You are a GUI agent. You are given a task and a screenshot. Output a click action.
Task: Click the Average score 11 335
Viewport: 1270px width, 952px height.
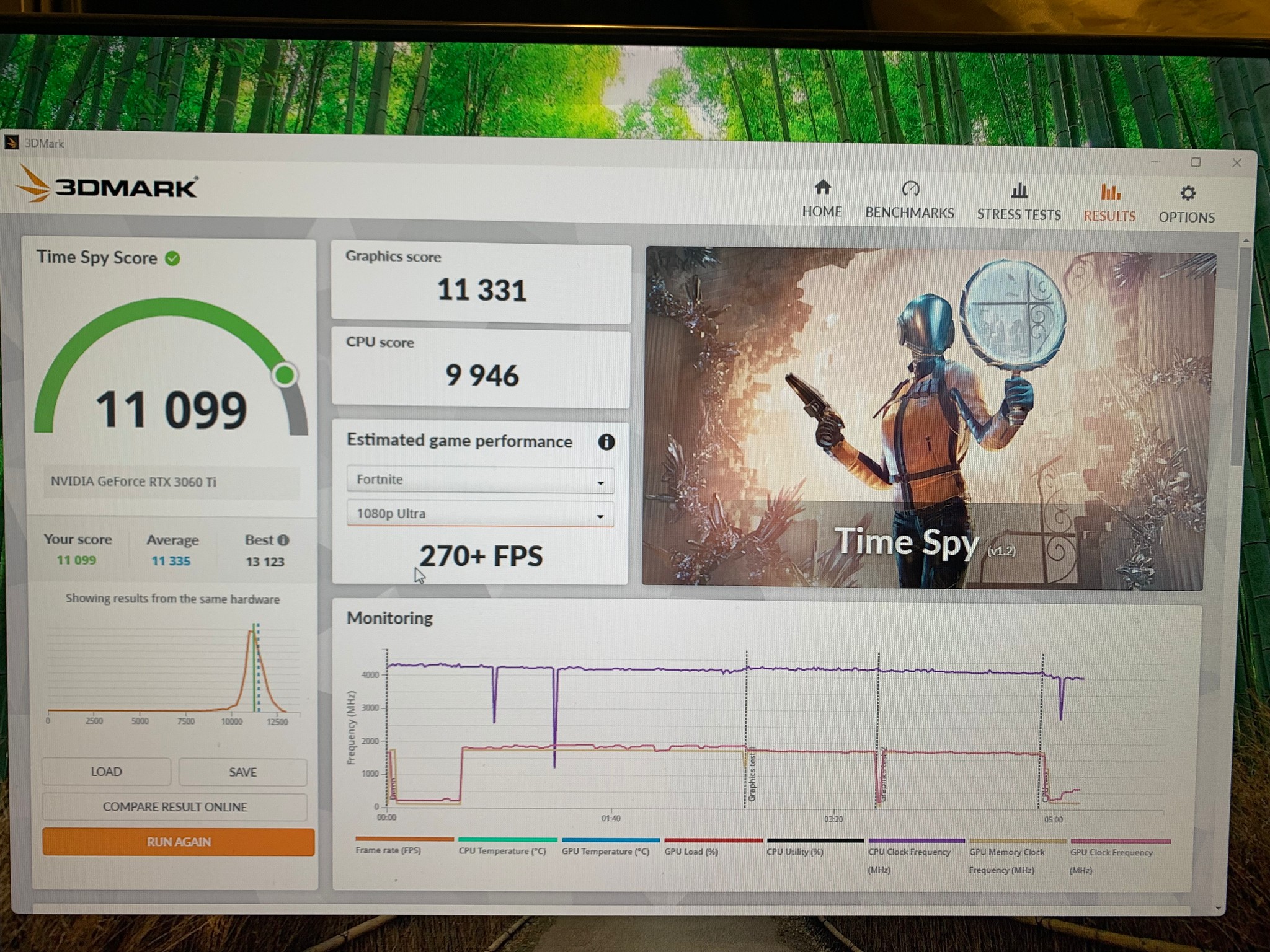[171, 561]
